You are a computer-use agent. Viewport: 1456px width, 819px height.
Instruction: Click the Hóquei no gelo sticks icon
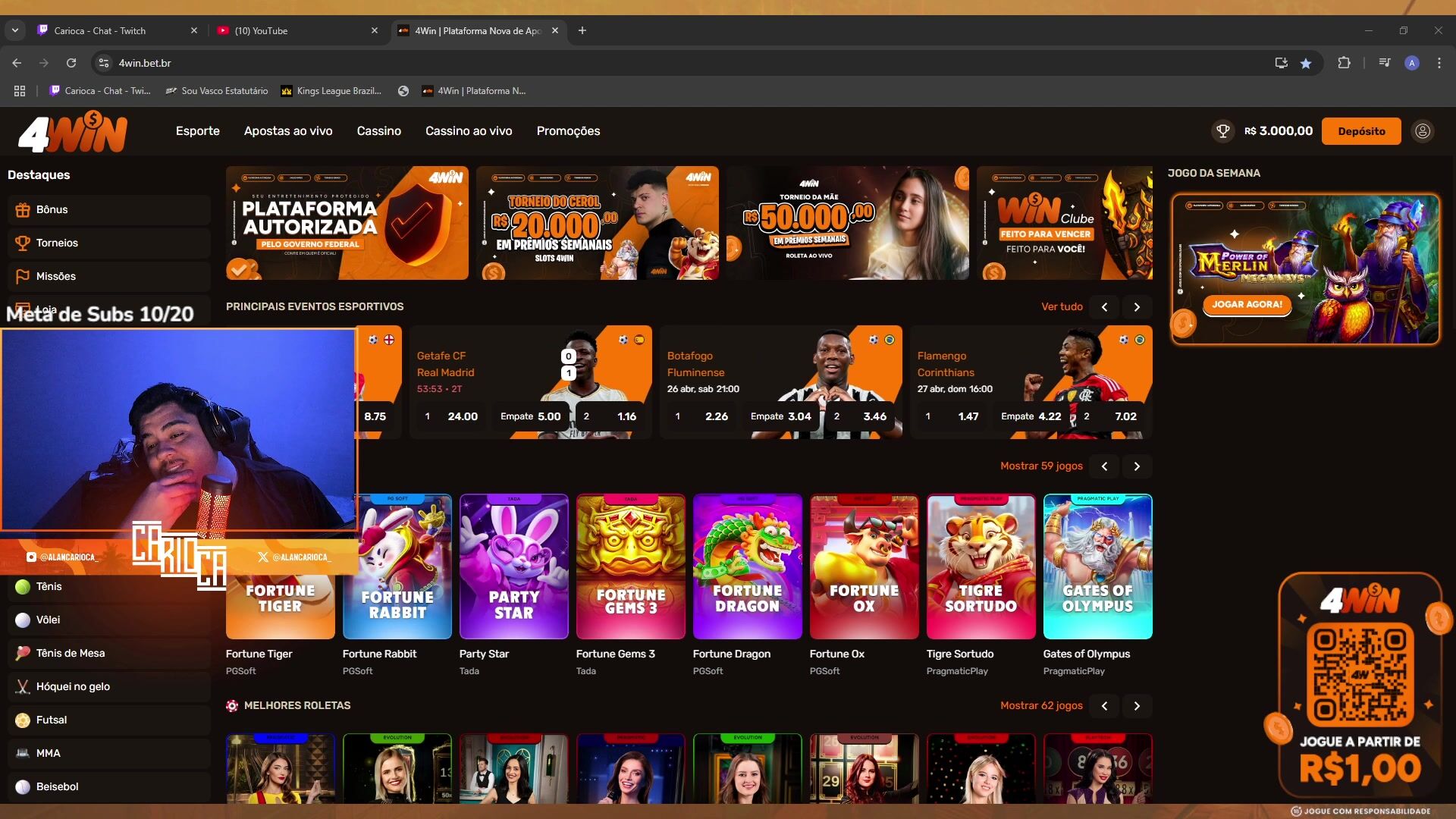23,687
